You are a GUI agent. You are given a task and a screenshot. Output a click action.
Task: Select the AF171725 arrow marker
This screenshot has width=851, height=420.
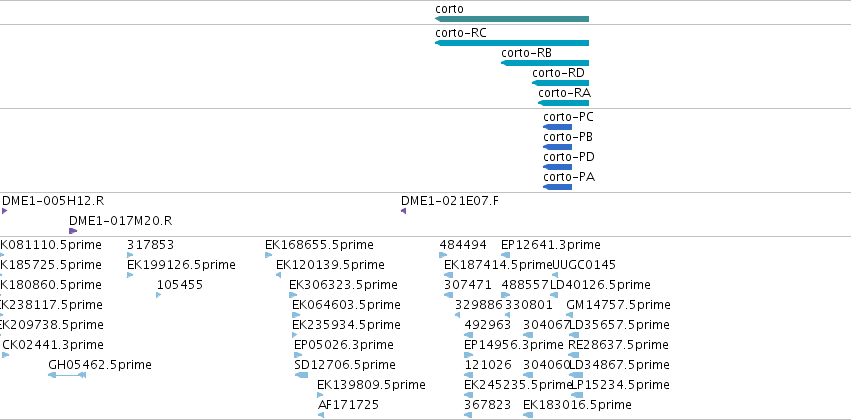[x=321, y=415]
